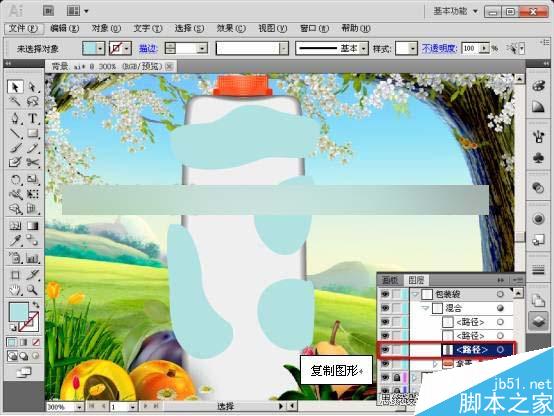Close the 背景.ai document tab

(170, 66)
